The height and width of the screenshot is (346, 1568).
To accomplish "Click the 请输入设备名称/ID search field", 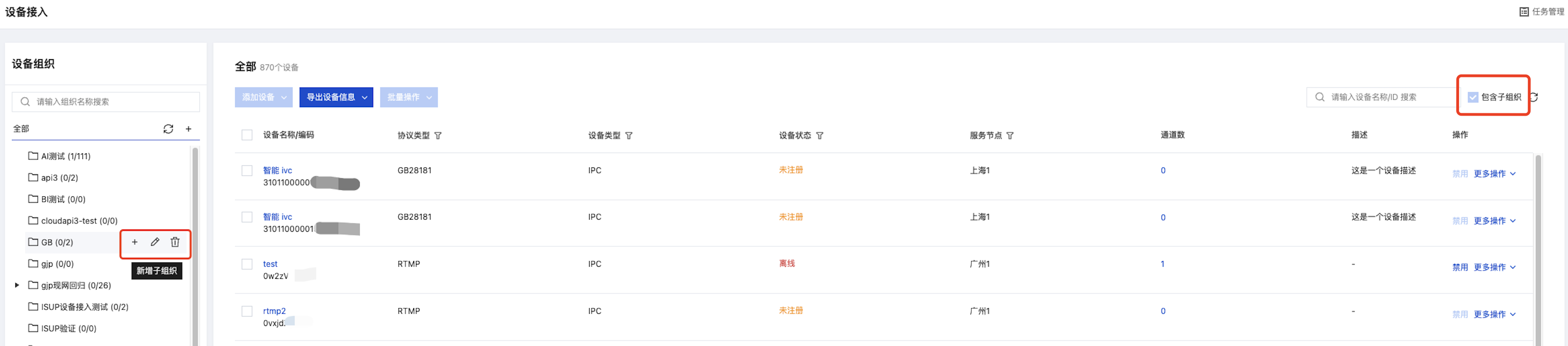I will (x=1382, y=97).
